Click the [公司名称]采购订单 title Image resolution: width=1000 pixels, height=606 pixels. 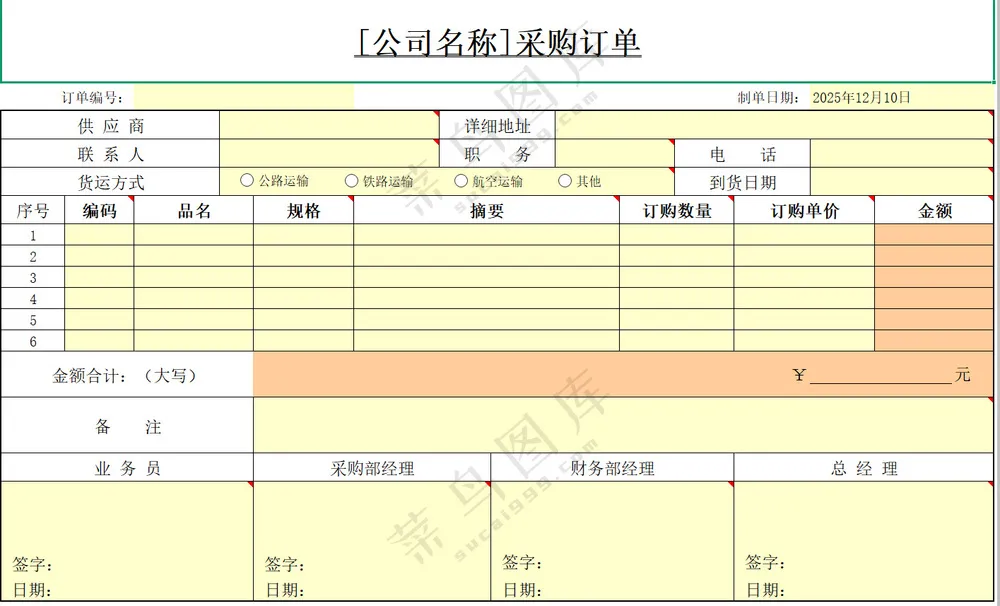pyautogui.click(x=500, y=42)
